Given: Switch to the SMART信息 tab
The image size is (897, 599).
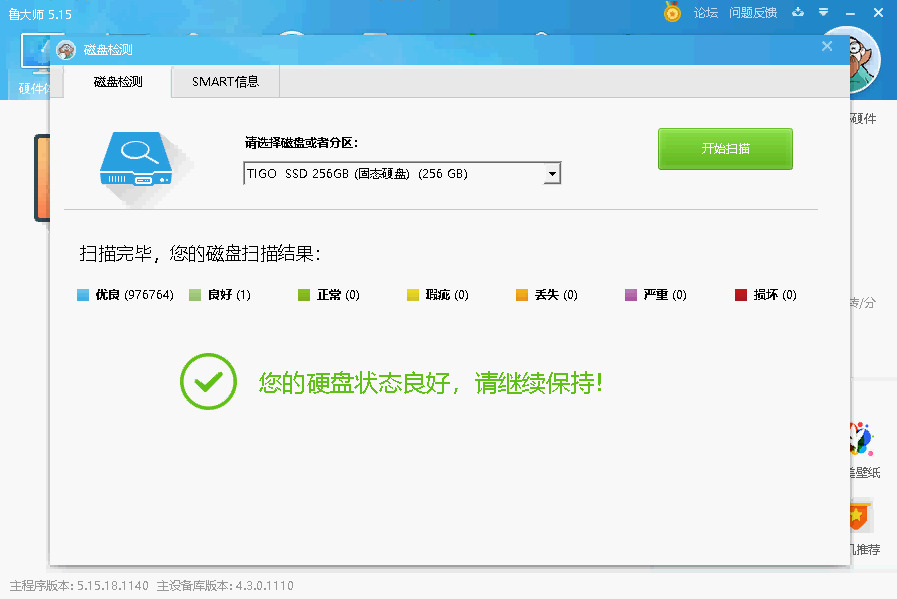Looking at the screenshot, I should click(x=224, y=82).
